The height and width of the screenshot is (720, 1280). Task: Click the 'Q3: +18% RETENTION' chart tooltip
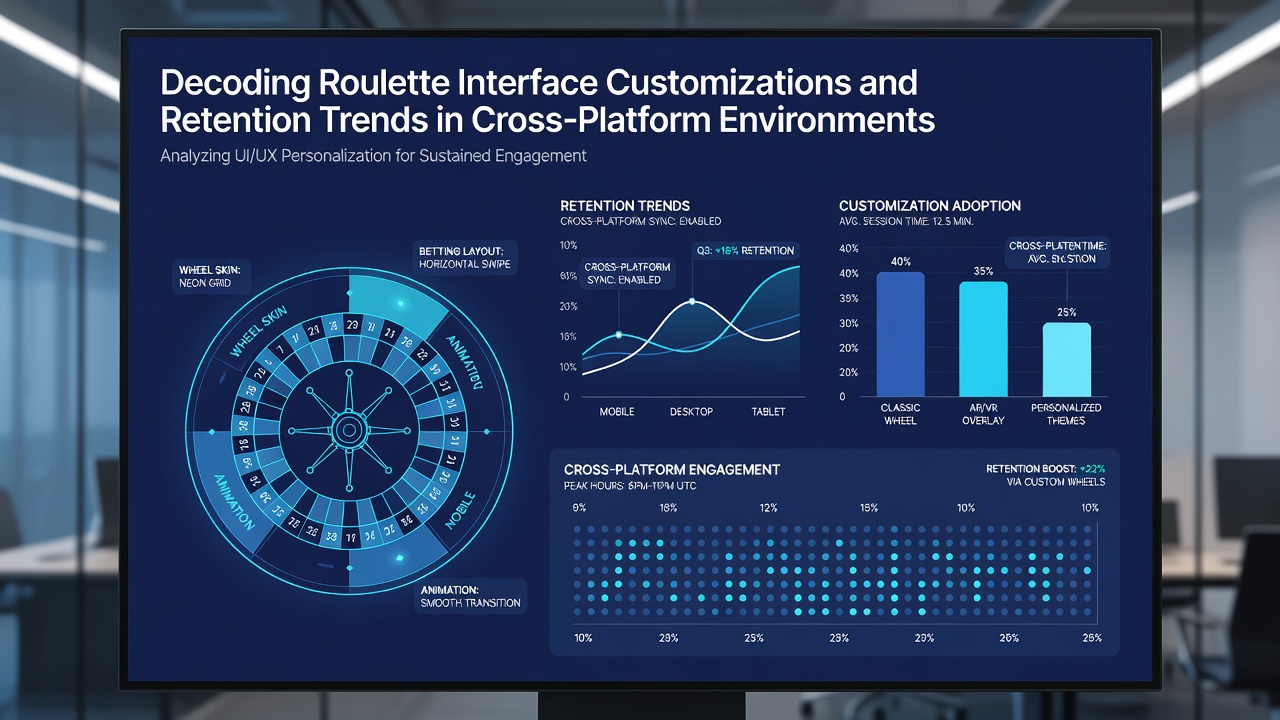(x=744, y=250)
